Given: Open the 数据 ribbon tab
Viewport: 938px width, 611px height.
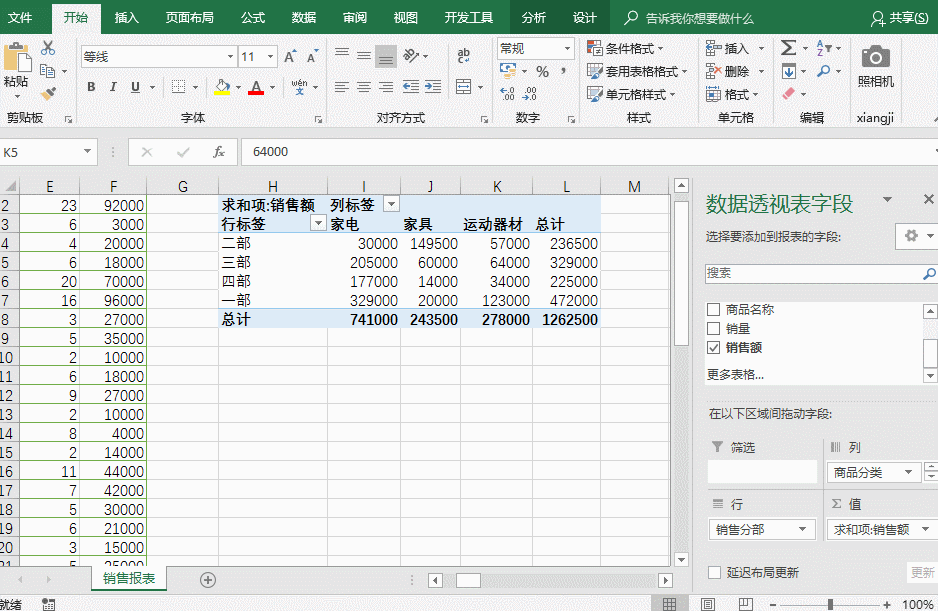Looking at the screenshot, I should [x=304, y=18].
